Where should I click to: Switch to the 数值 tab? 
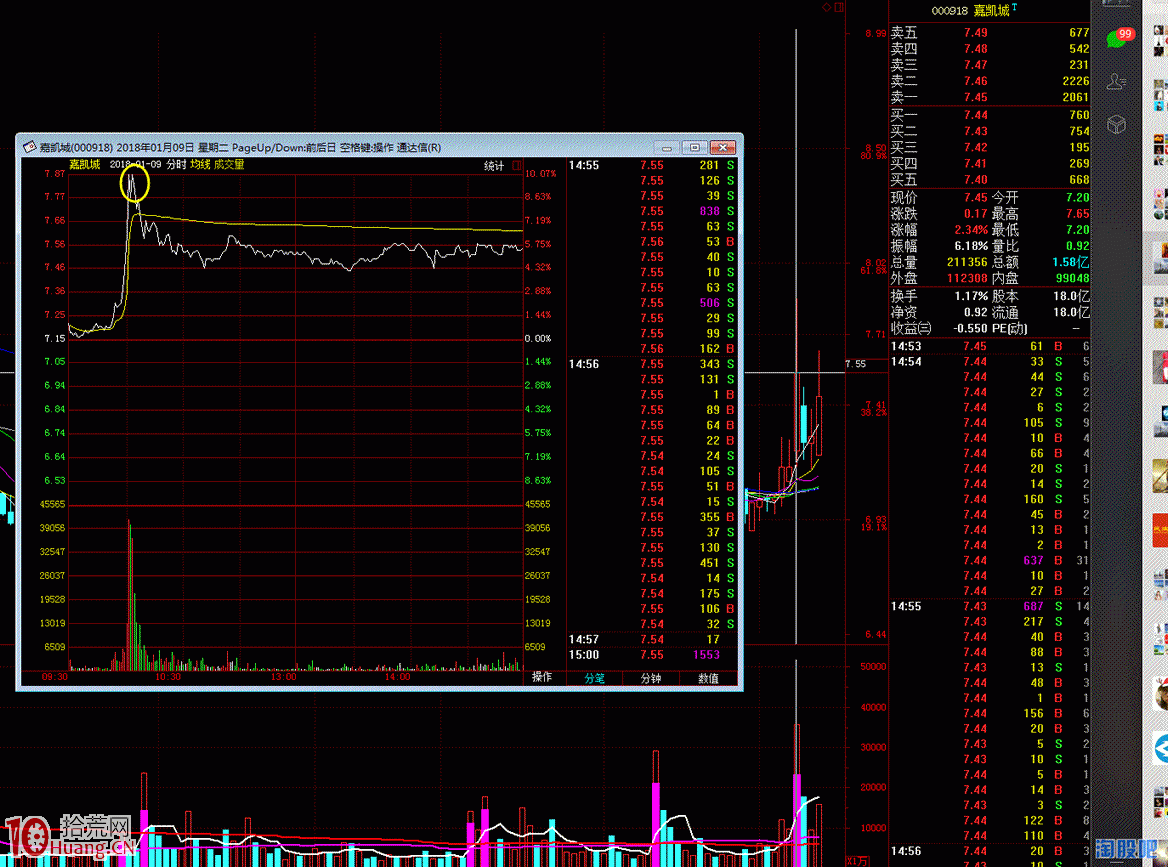708,678
